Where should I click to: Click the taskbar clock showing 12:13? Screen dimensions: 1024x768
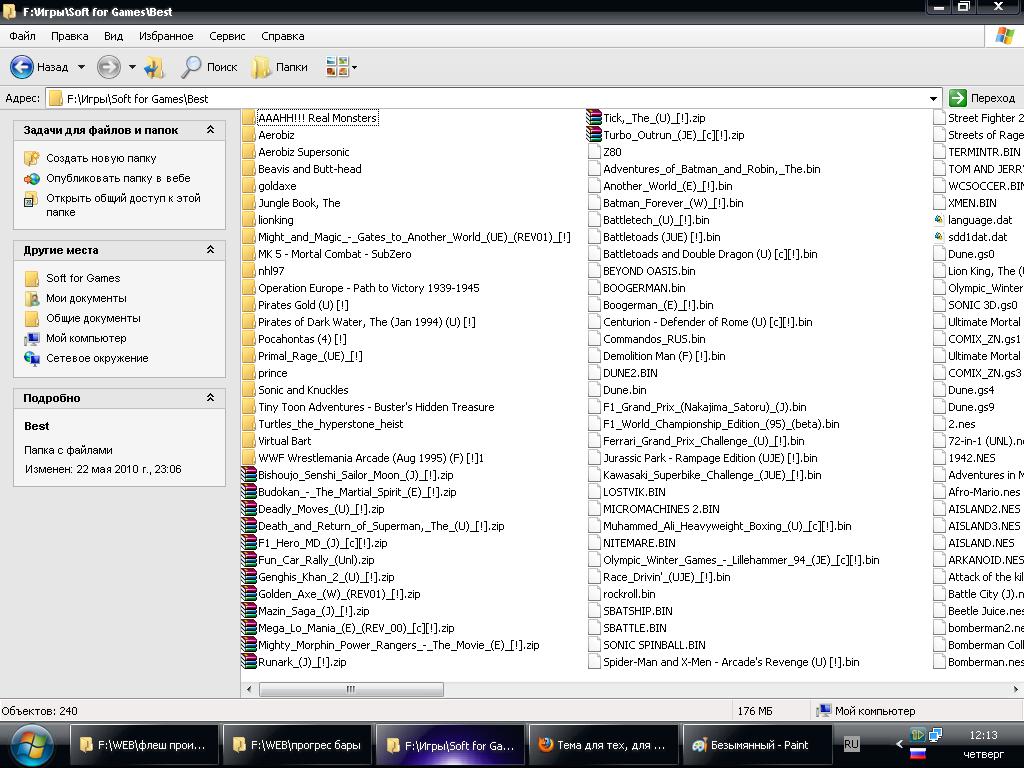point(983,735)
